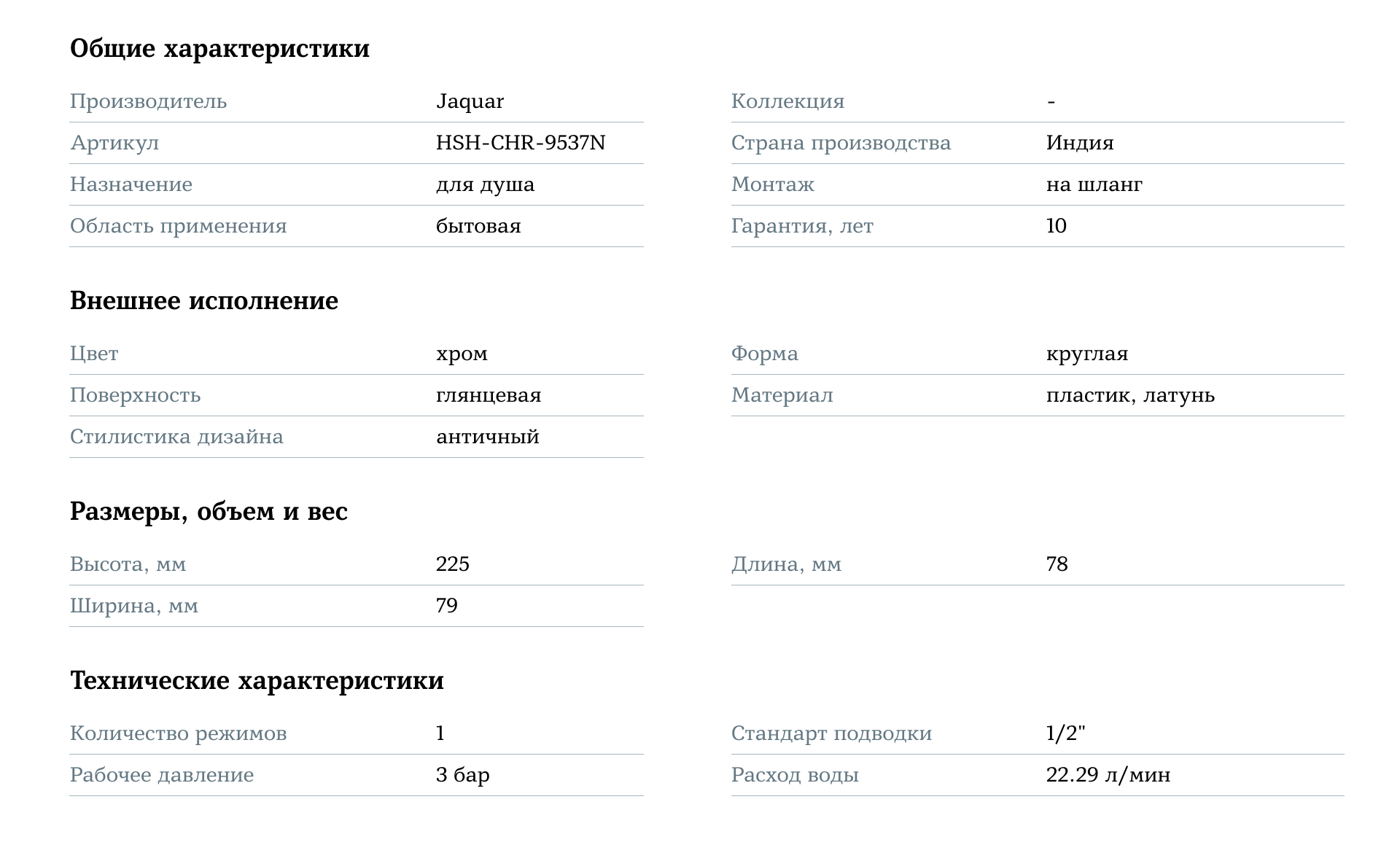1400x853 pixels.
Task: Click the 'Внешнее исполнение' heading
Action: click(x=203, y=301)
